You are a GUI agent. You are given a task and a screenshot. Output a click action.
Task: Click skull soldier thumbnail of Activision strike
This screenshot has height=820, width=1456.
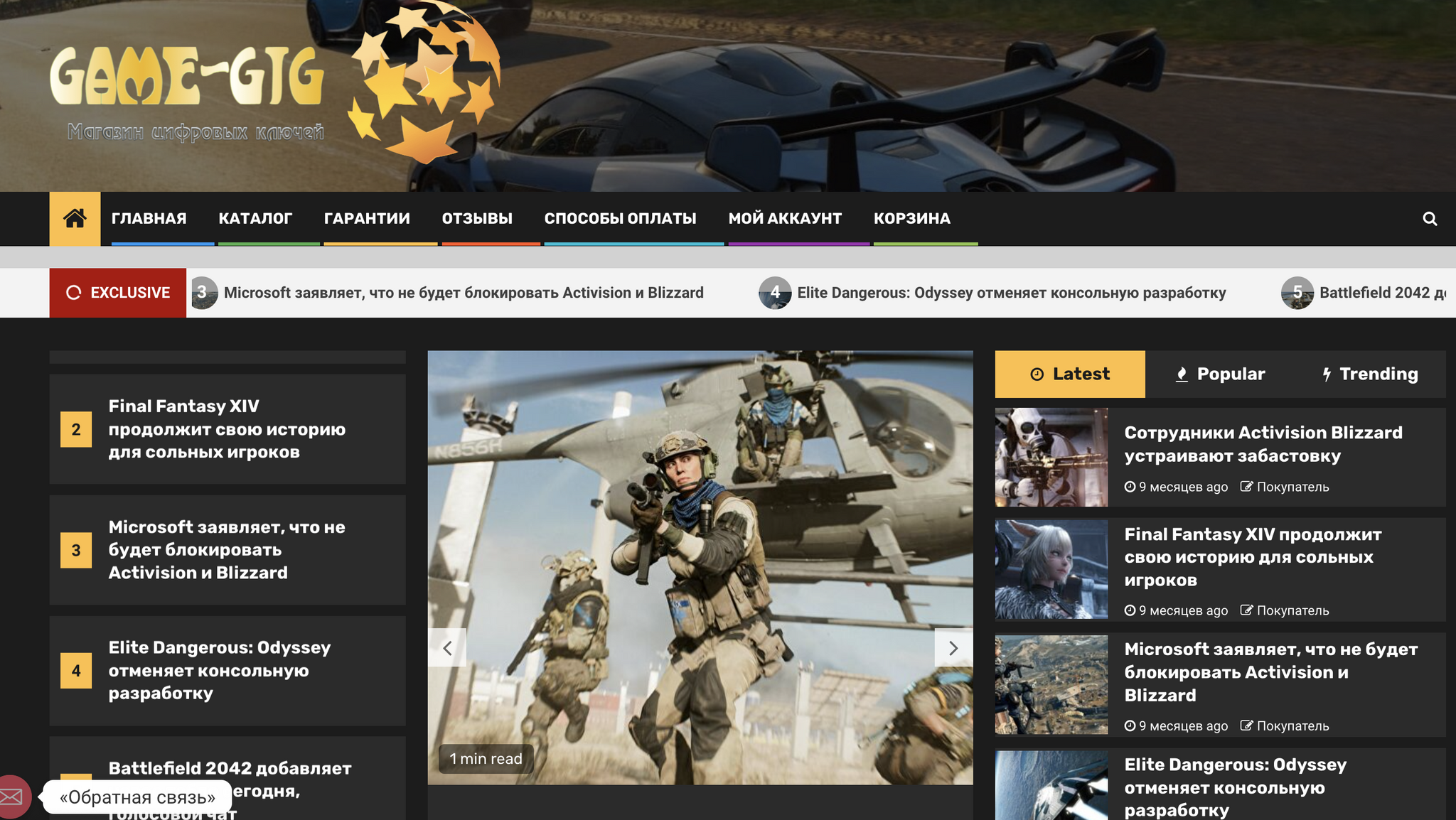coord(1051,457)
